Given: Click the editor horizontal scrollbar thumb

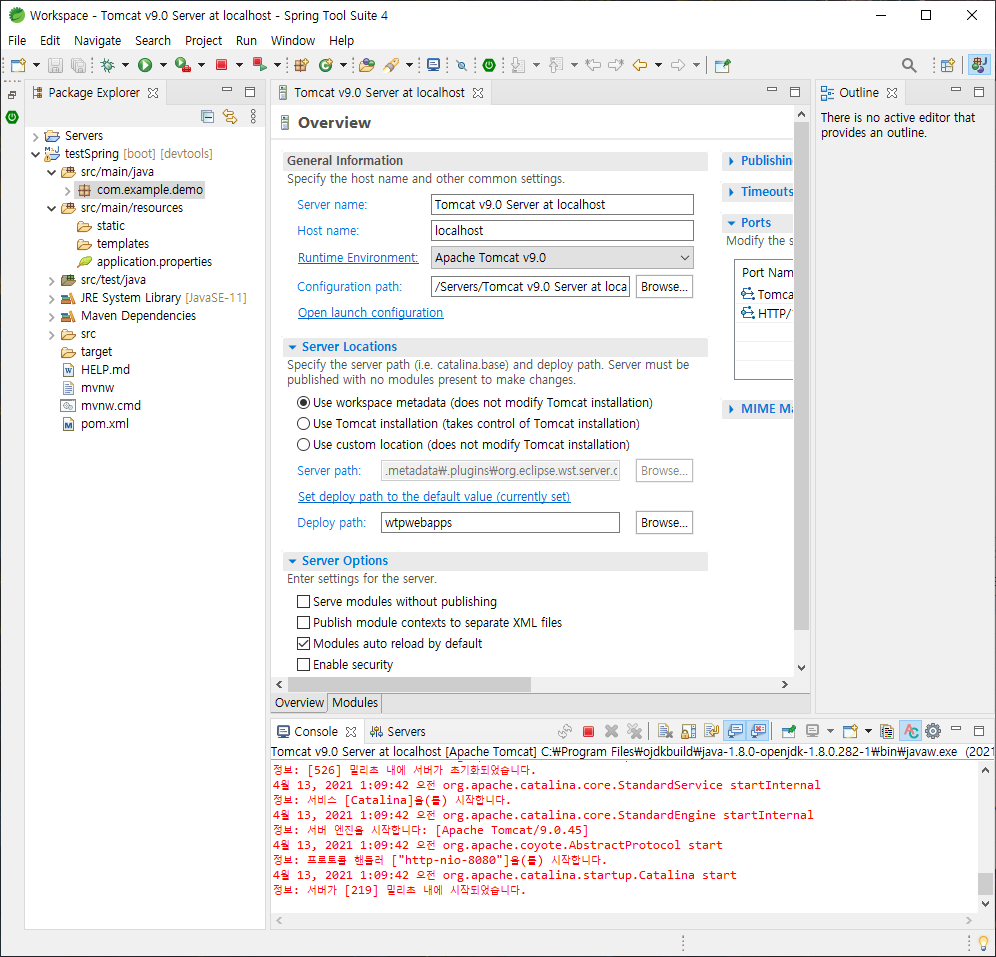Looking at the screenshot, I should coord(409,684).
